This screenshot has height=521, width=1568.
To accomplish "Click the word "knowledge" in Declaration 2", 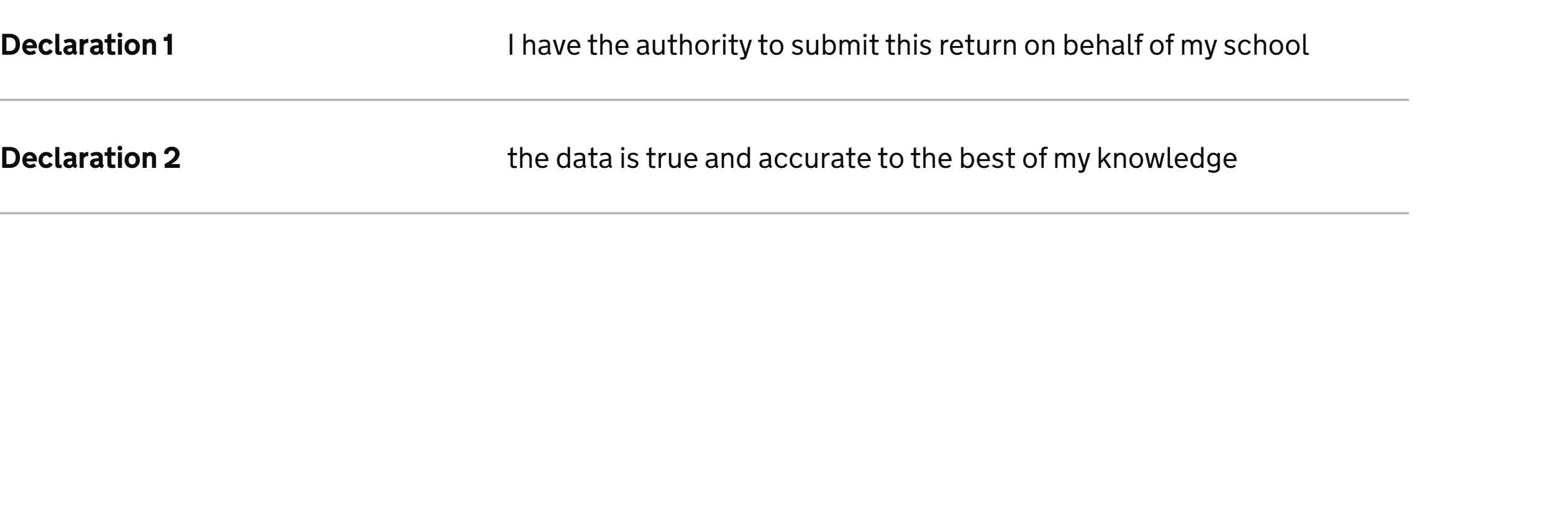I will pyautogui.click(x=1167, y=159).
